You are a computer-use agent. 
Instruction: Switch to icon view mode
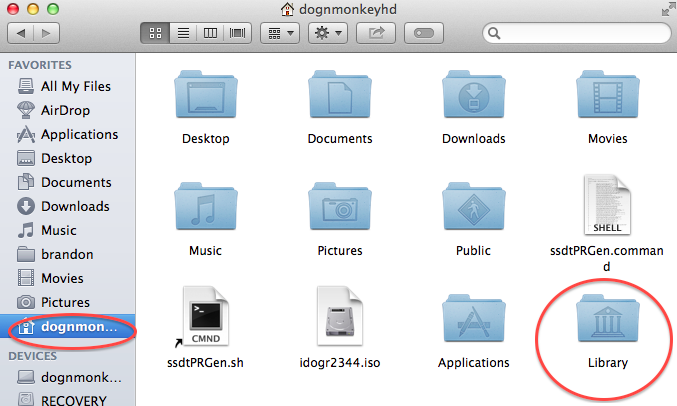(157, 33)
